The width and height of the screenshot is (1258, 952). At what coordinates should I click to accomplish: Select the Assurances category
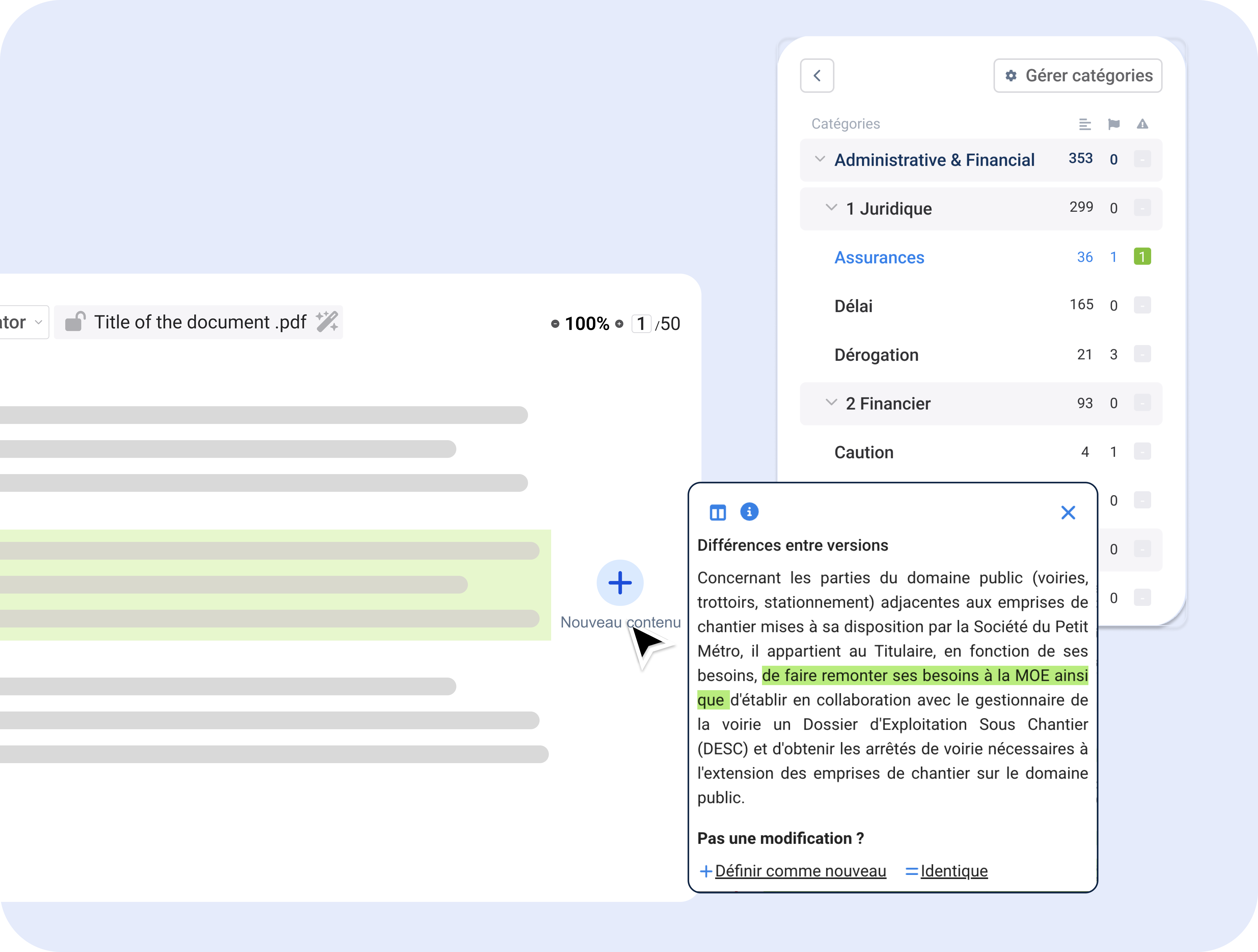click(879, 258)
